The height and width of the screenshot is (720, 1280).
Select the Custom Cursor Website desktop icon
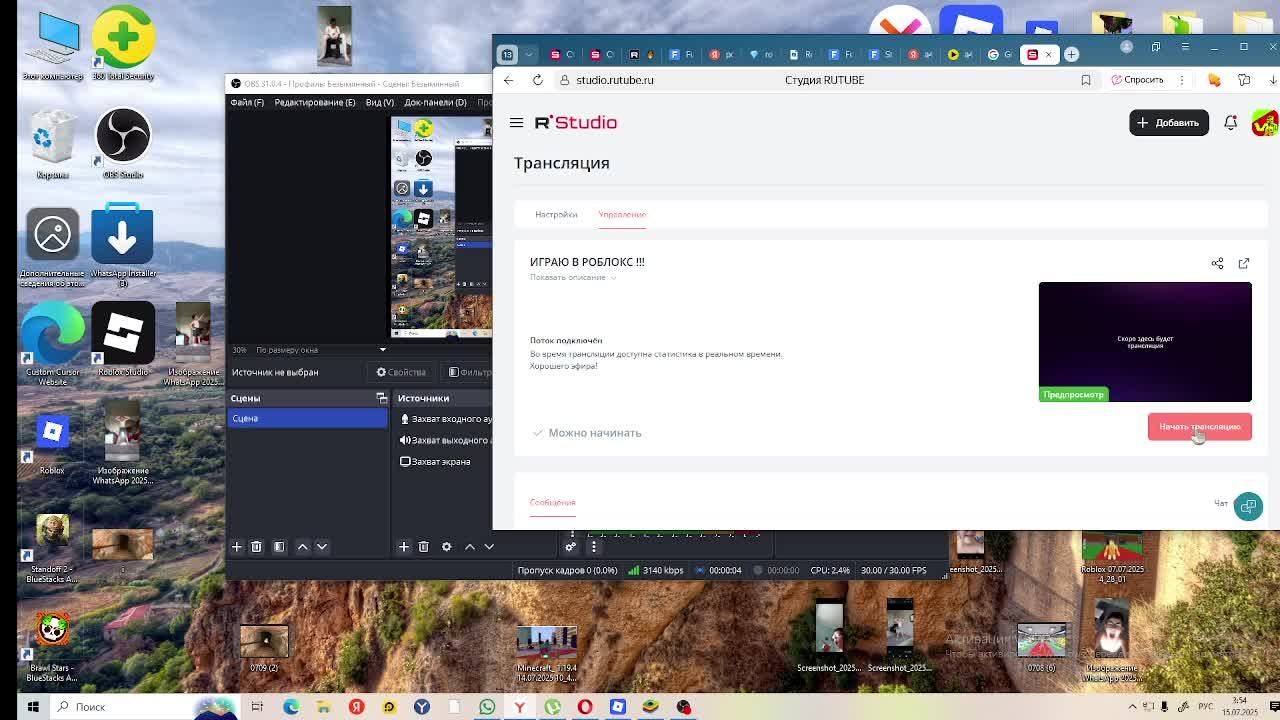click(x=52, y=343)
